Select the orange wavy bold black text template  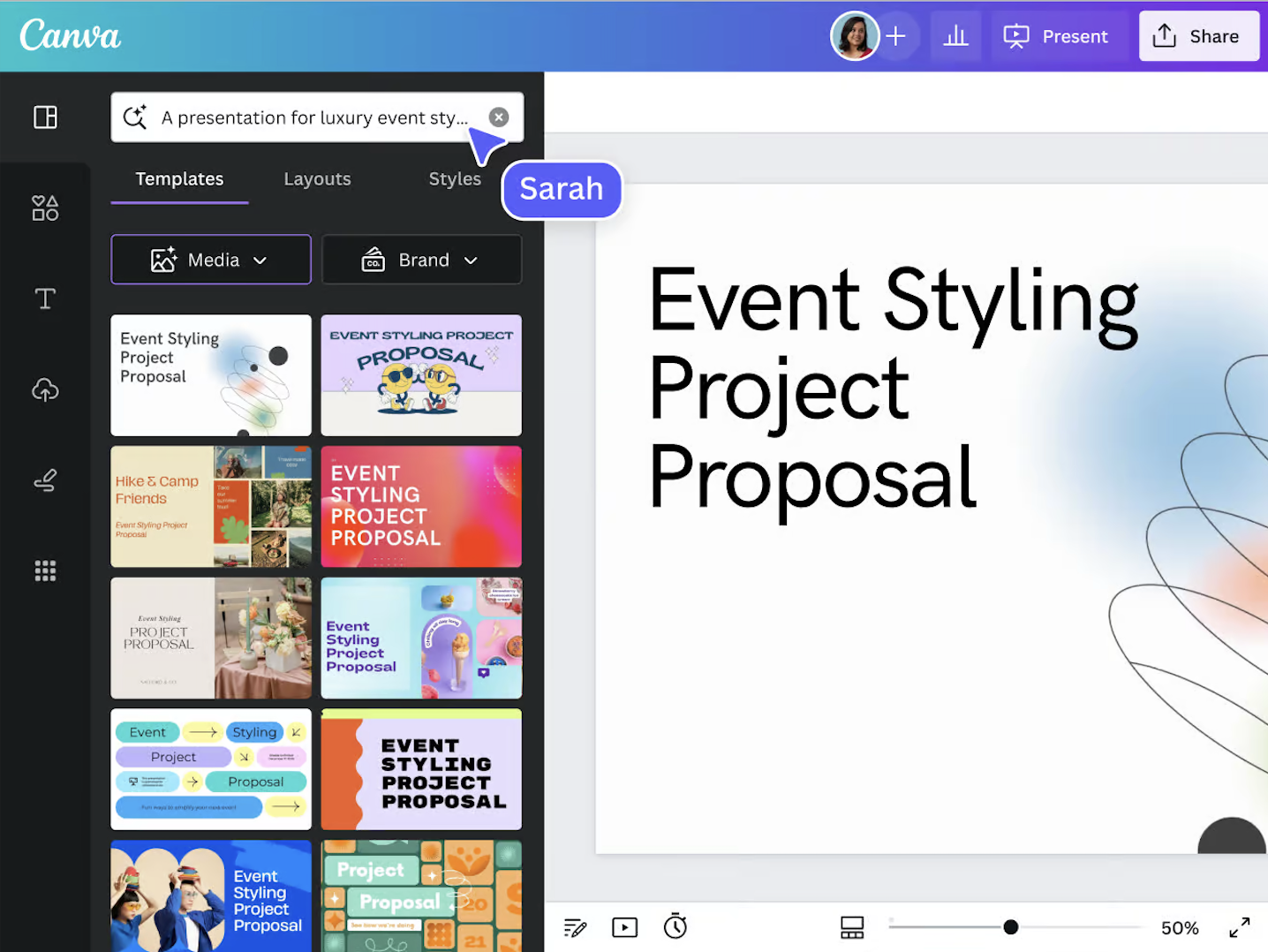pos(421,769)
